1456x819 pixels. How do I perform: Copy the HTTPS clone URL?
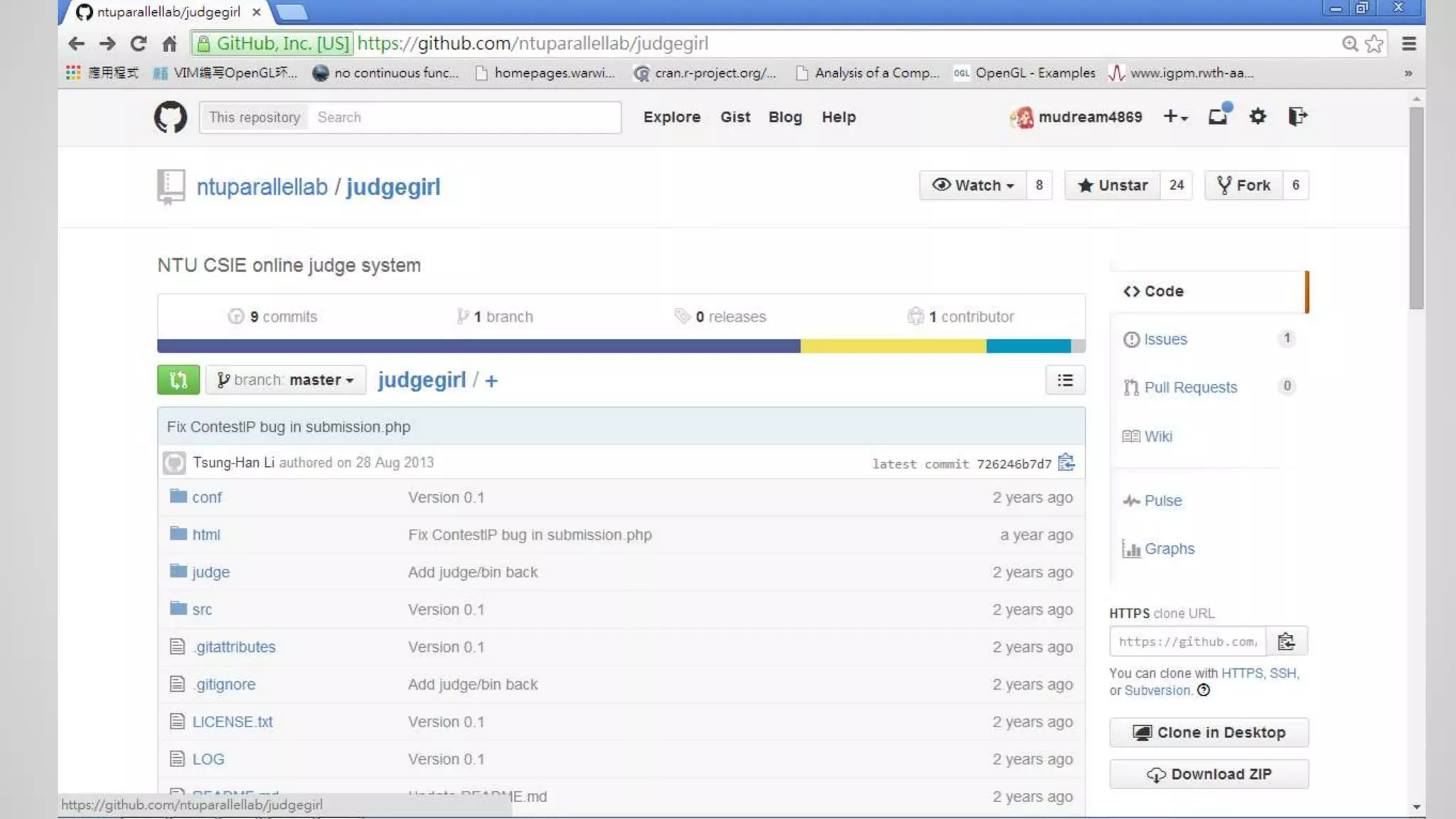point(1286,641)
